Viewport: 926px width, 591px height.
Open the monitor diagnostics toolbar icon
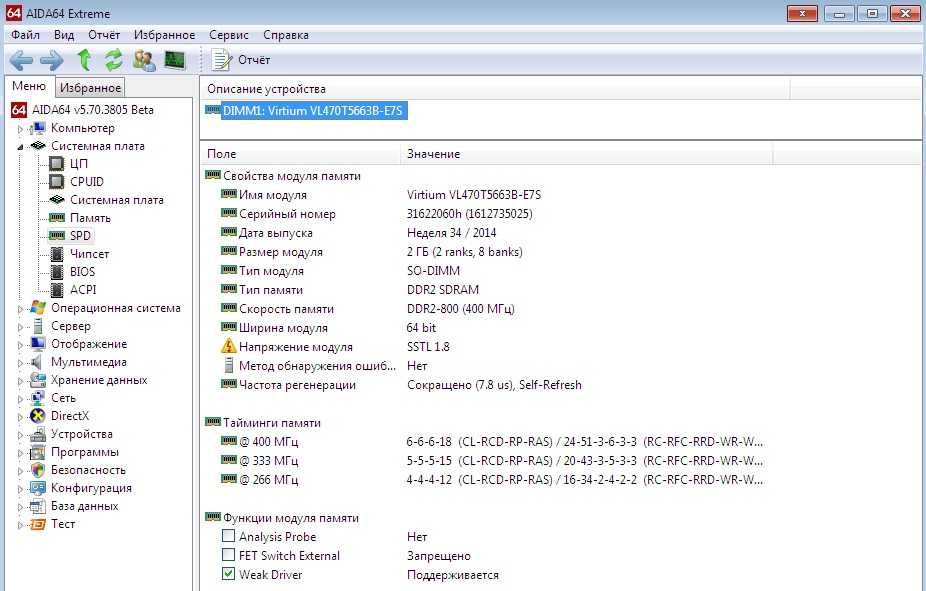tap(175, 60)
